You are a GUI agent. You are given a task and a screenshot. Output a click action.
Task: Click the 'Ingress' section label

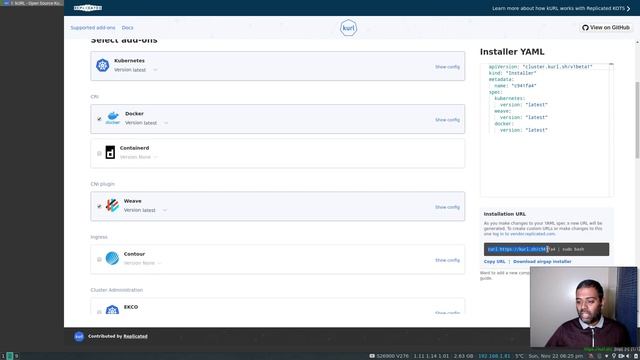click(x=99, y=237)
